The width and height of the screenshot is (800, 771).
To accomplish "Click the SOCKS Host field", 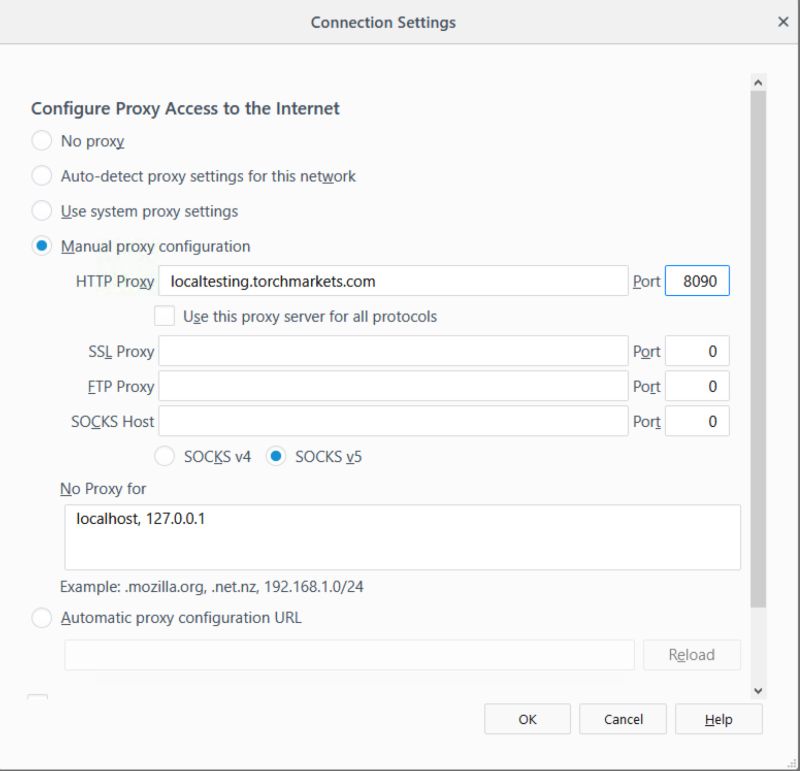I will coord(394,421).
